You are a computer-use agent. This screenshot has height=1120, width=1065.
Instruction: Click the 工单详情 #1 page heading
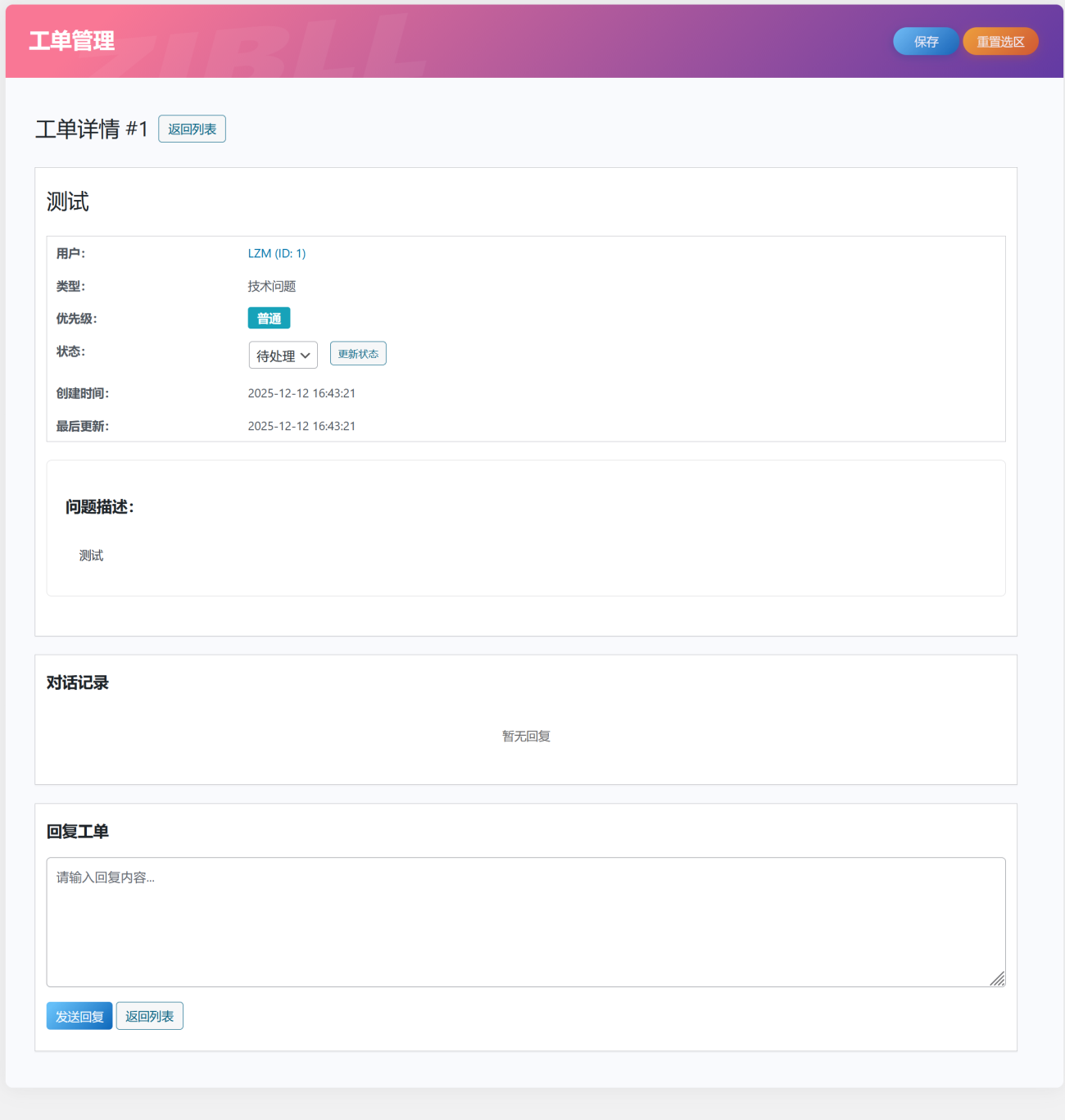(x=92, y=129)
